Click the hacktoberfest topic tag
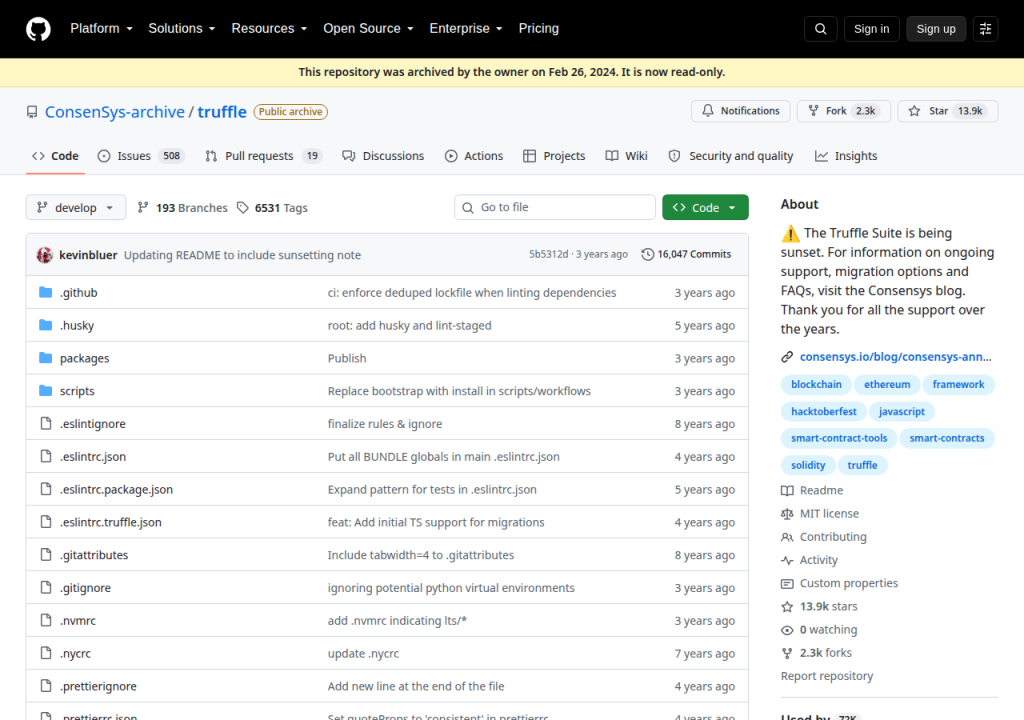Image resolution: width=1024 pixels, height=720 pixels. pos(824,411)
